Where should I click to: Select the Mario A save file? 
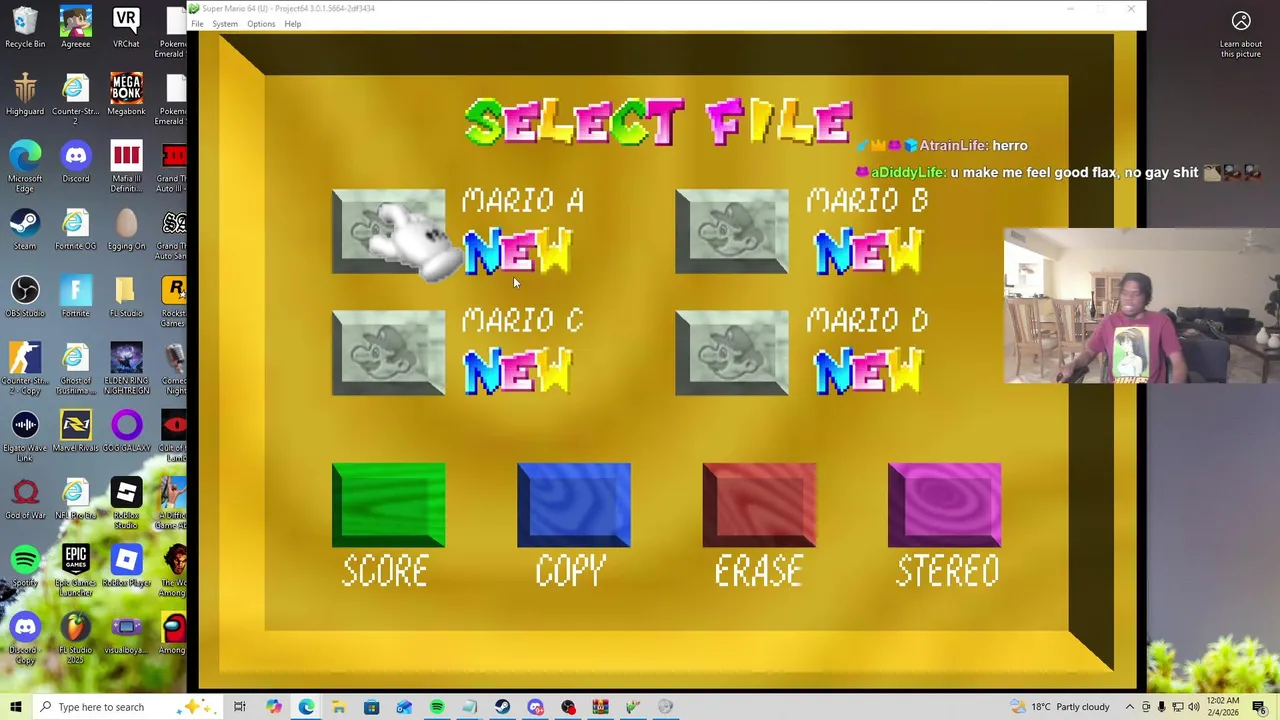[388, 231]
